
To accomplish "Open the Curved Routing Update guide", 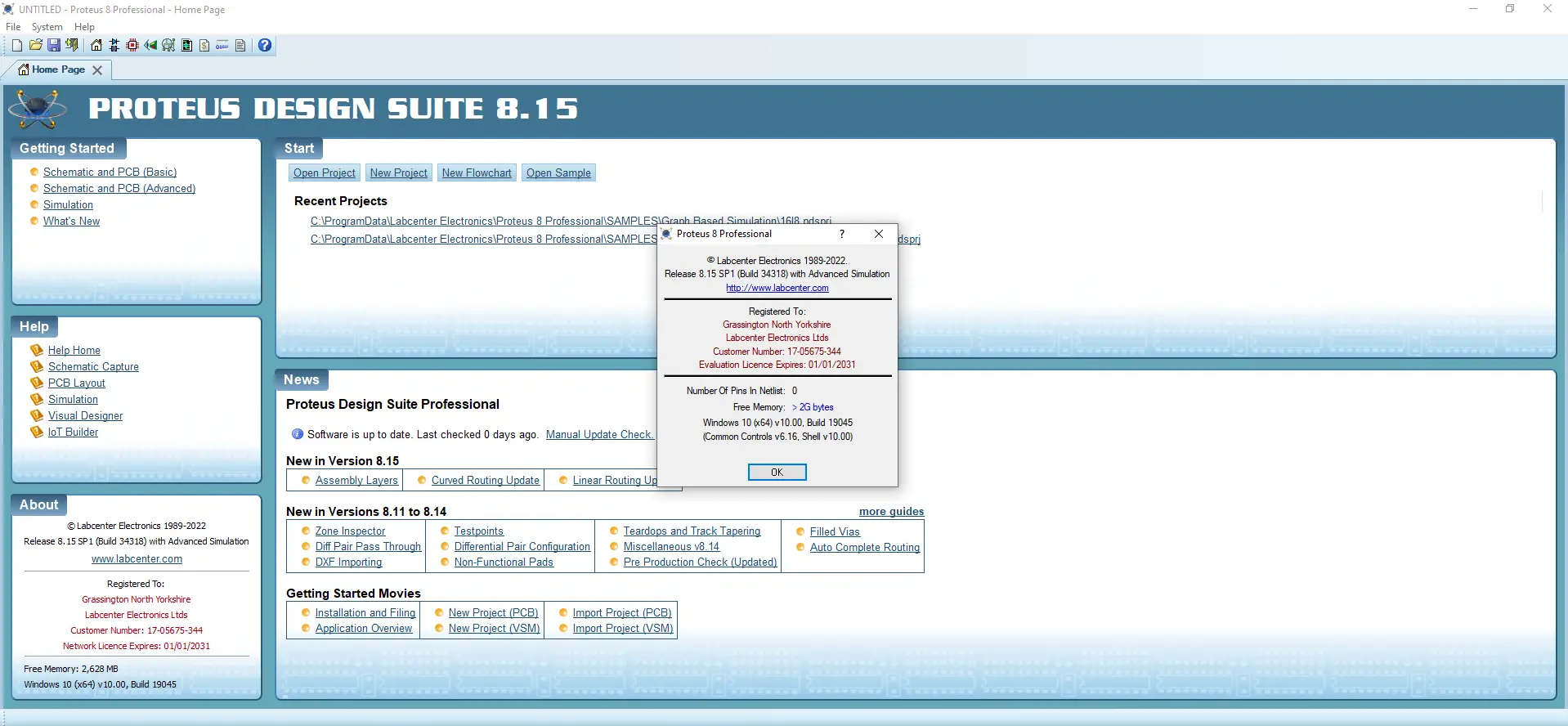I will 486,480.
